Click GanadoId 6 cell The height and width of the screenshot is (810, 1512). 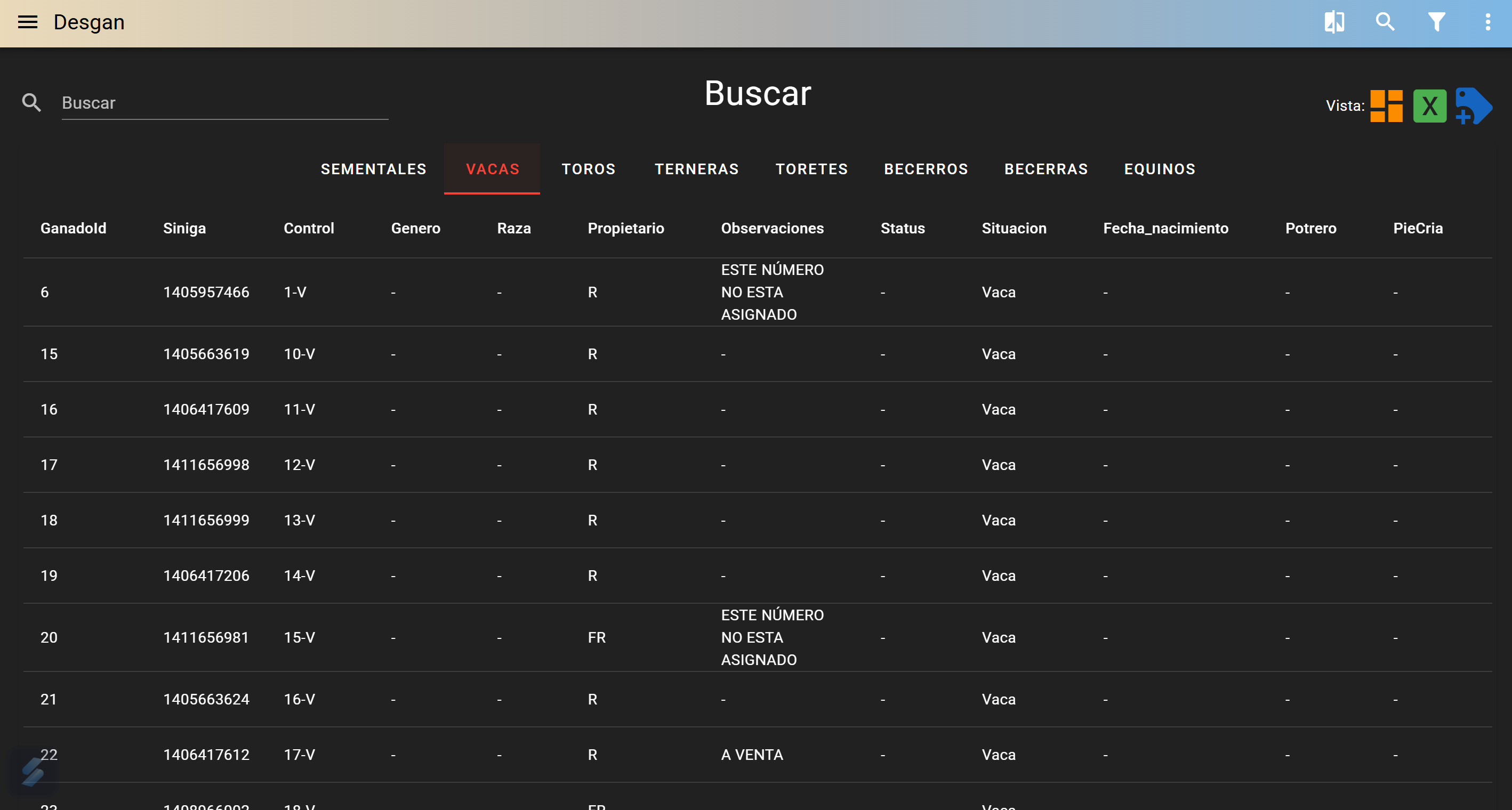(45, 292)
